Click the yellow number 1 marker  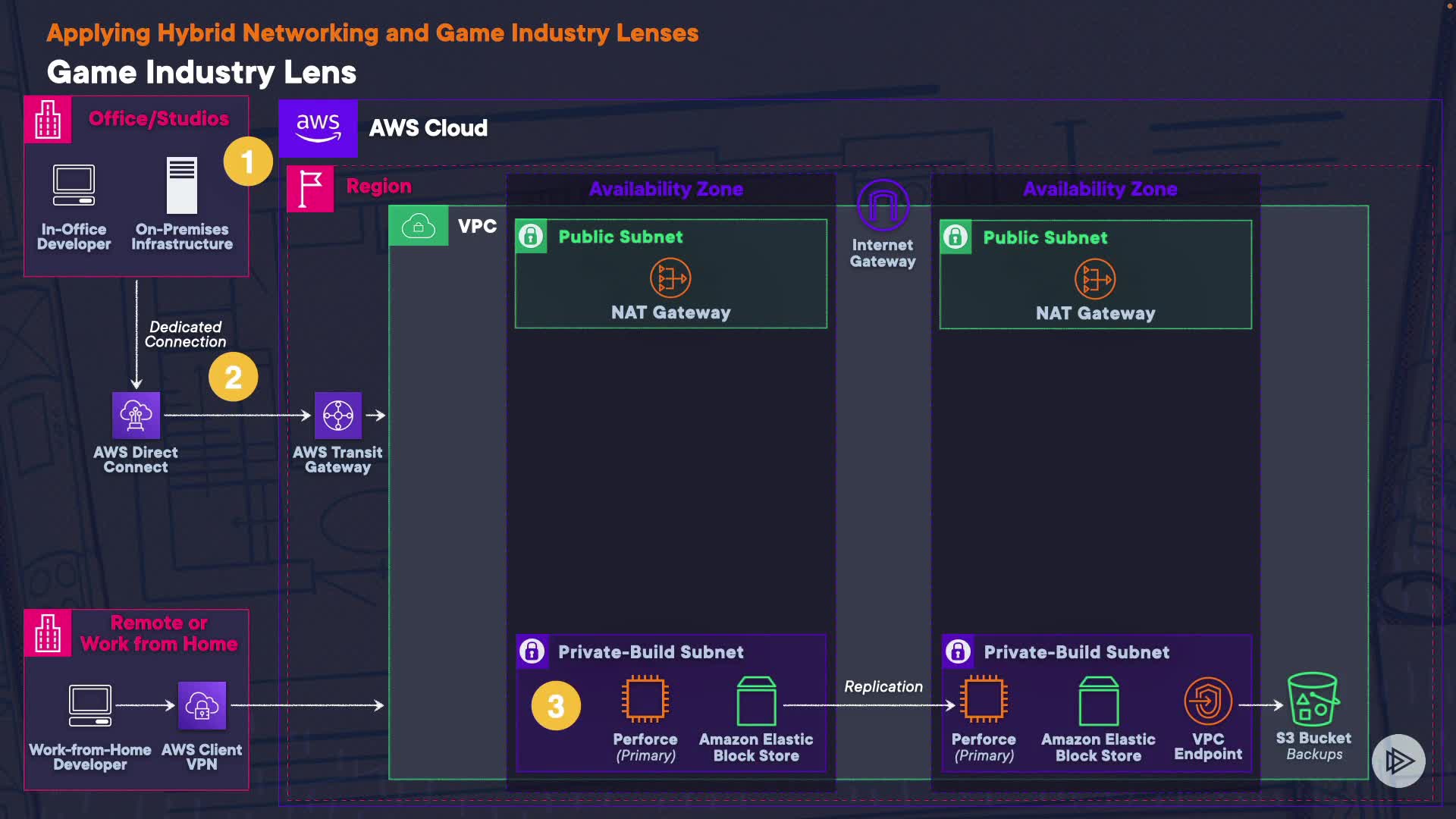[x=247, y=162]
